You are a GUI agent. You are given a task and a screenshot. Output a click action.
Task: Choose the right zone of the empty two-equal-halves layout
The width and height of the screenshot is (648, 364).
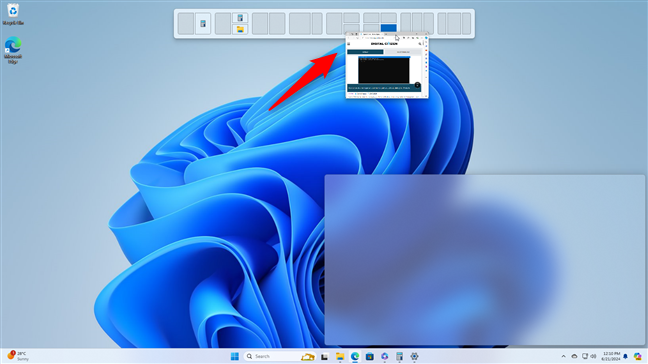277,24
